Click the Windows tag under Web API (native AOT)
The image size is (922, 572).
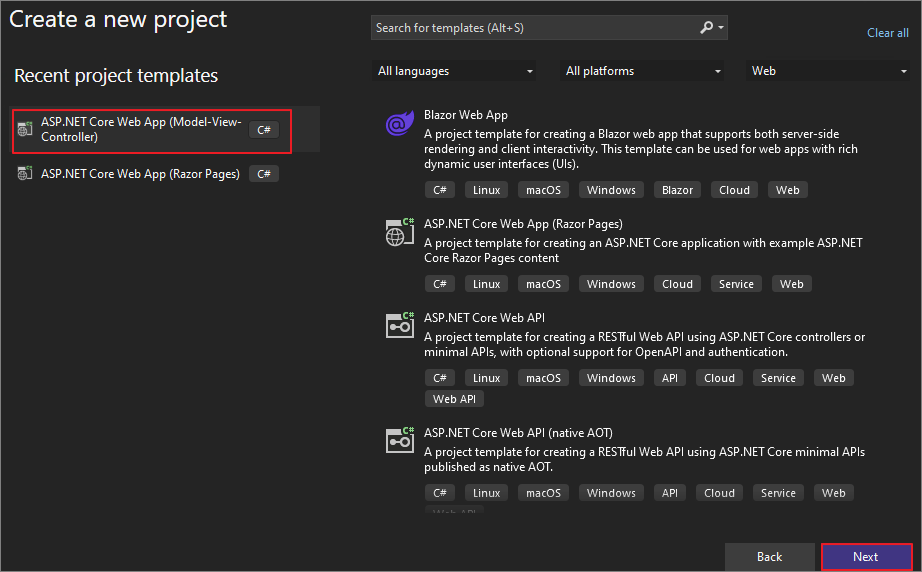click(611, 493)
